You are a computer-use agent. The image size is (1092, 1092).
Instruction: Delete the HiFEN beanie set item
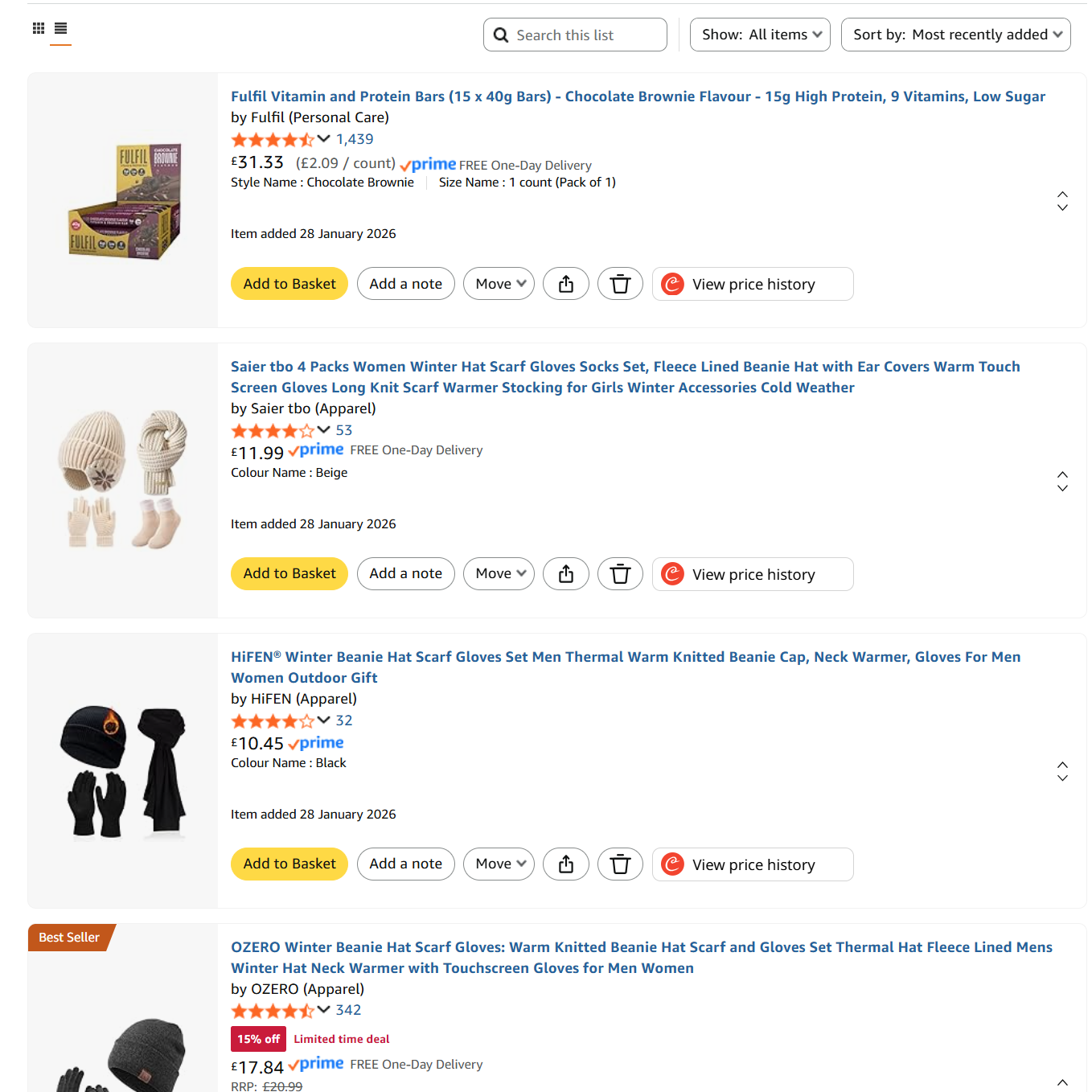pos(620,864)
